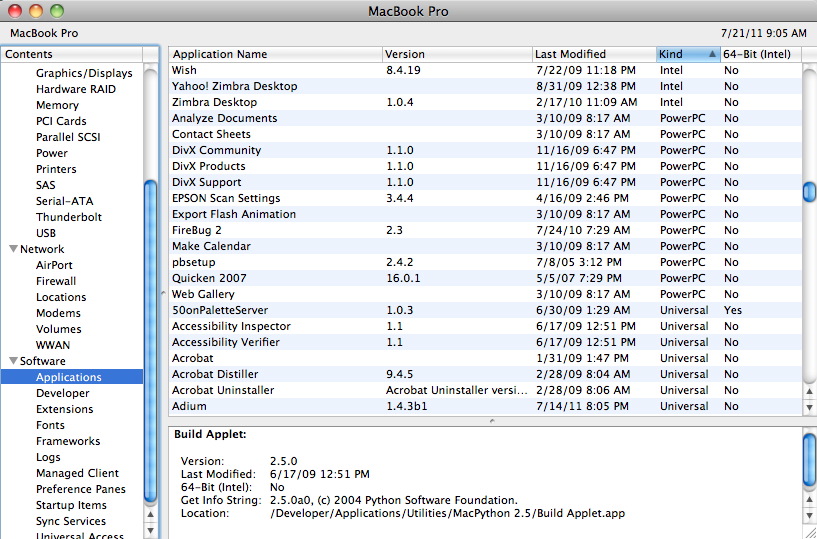
Task: Select the Accessibility Inspector row
Action: click(485, 326)
